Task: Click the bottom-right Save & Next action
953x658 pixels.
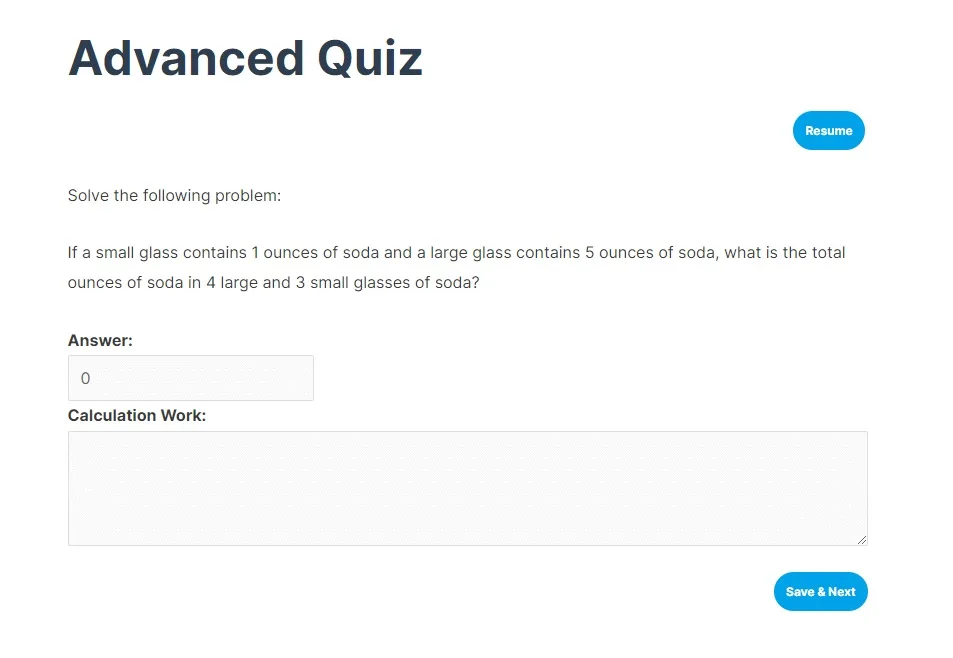Action: click(820, 591)
